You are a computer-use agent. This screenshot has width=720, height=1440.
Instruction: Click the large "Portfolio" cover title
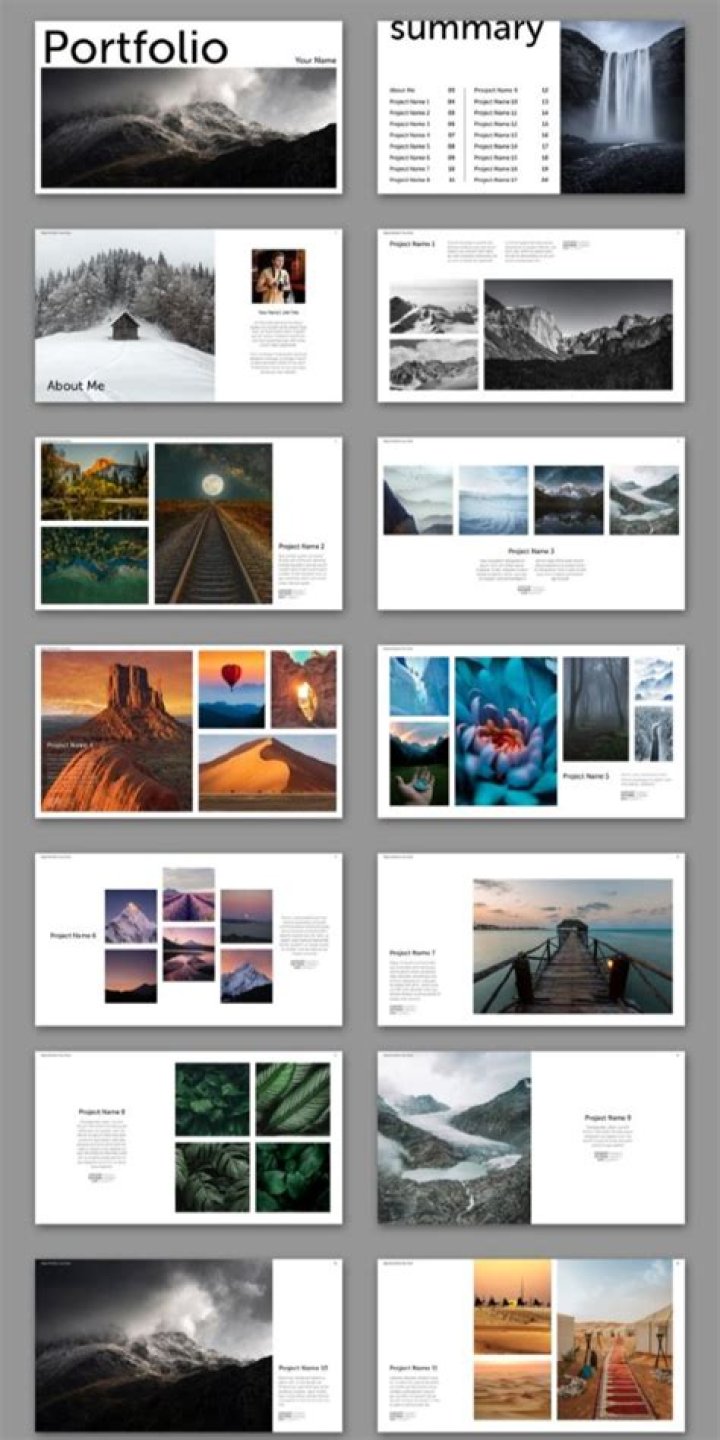click(135, 47)
